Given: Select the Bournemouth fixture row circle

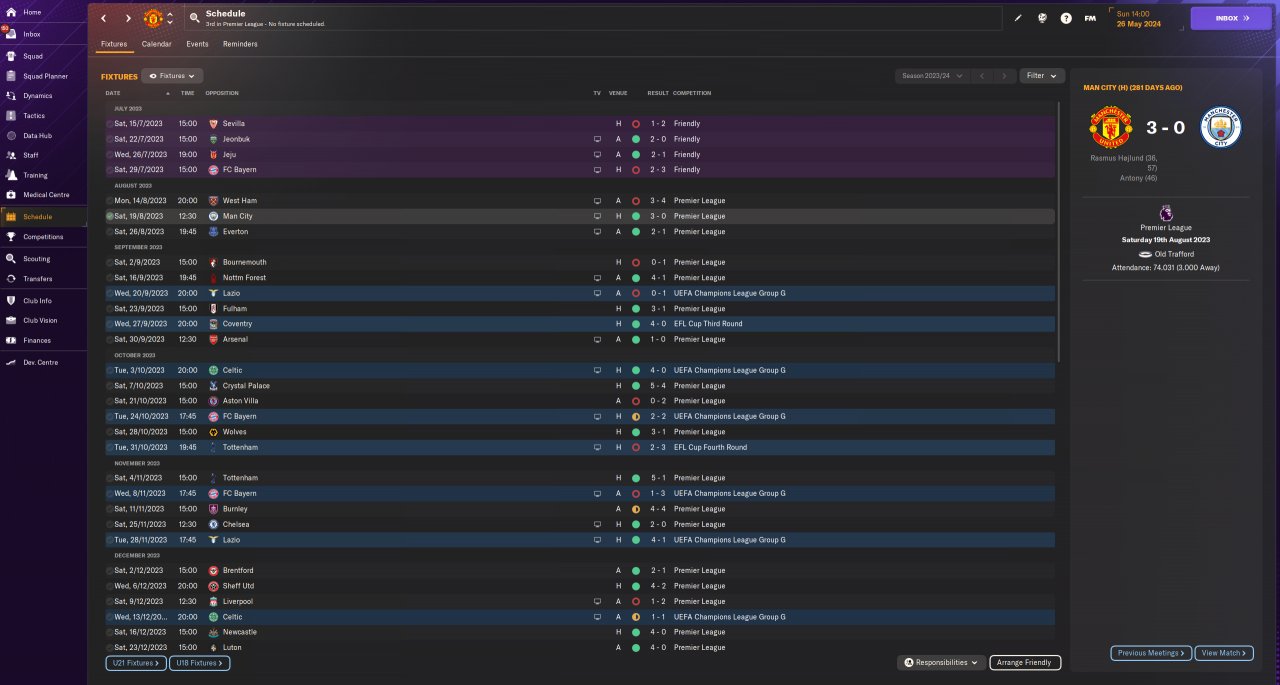Looking at the screenshot, I should click(109, 262).
